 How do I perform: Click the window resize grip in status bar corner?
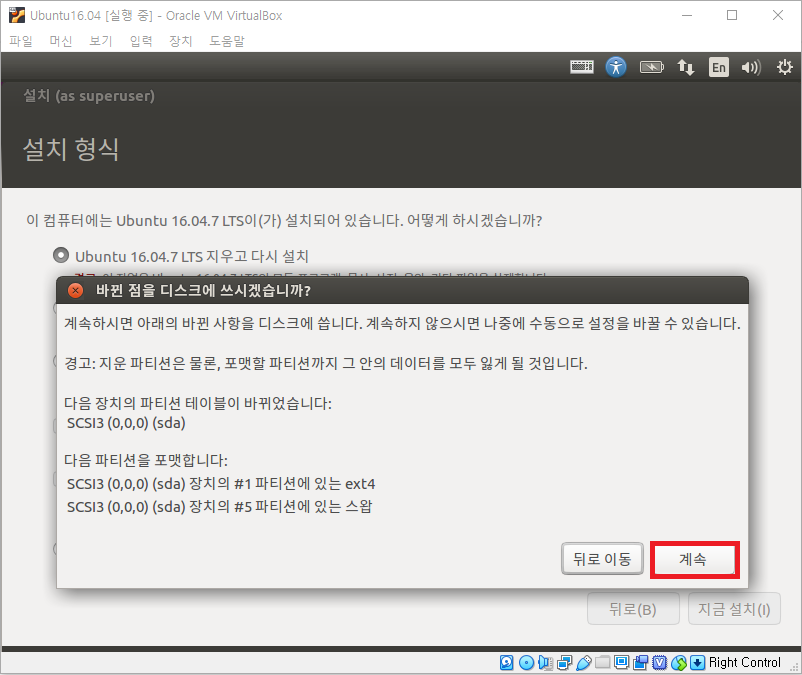tap(794, 667)
